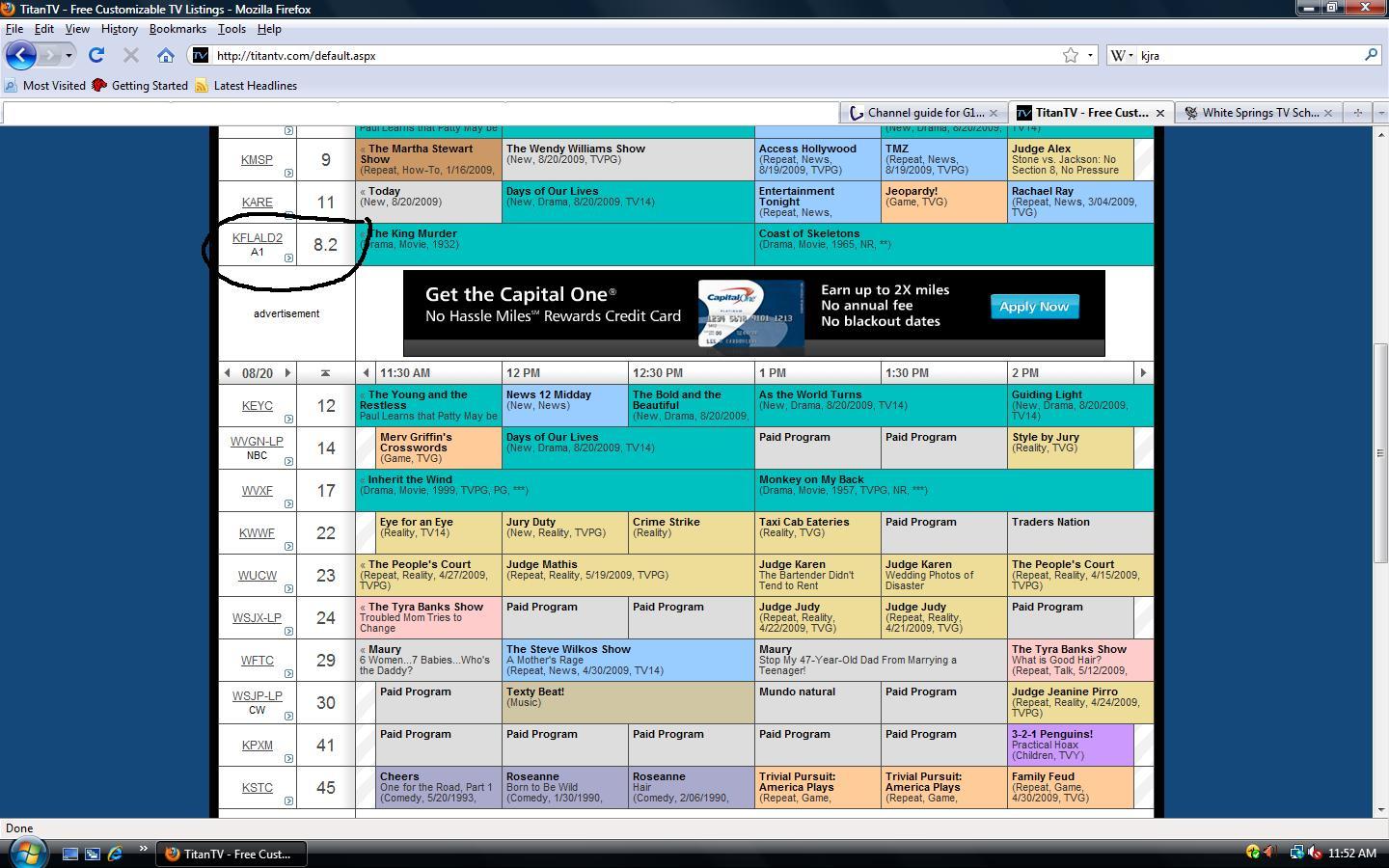
Task: Open the View menu
Action: (x=77, y=29)
